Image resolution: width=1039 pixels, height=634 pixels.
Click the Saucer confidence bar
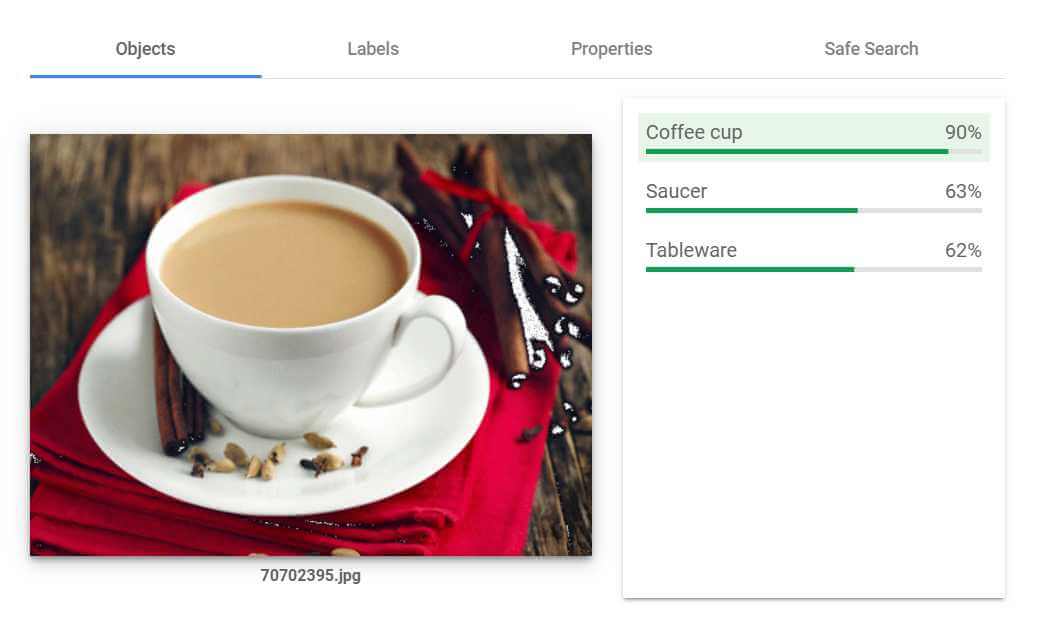[x=814, y=211]
